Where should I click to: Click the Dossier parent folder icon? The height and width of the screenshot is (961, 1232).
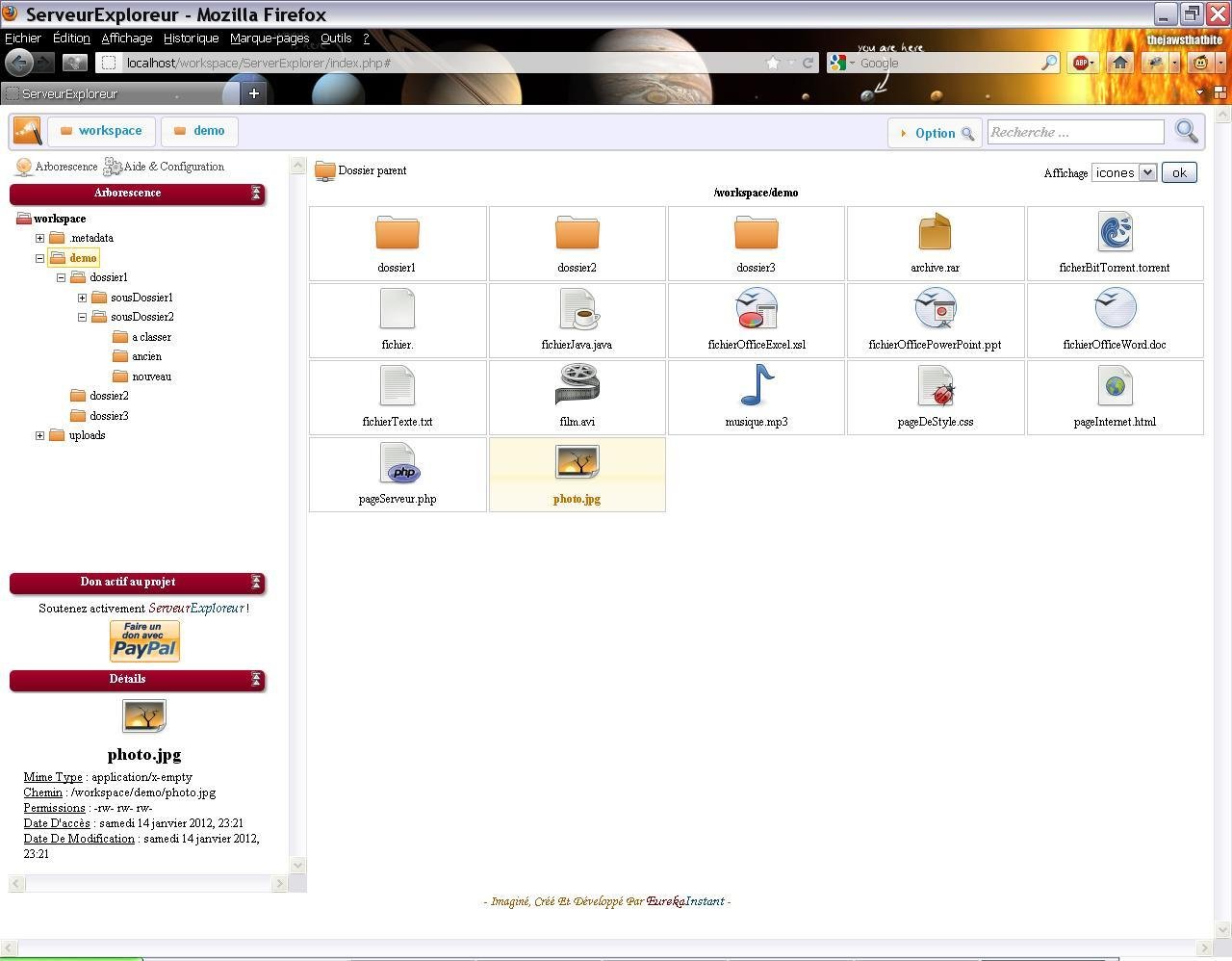point(324,170)
